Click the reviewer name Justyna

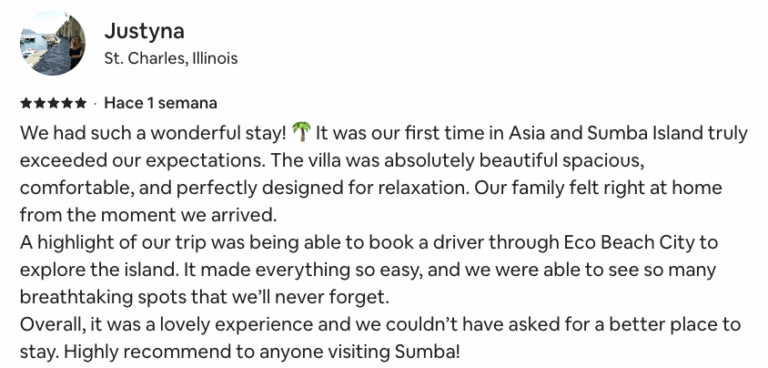coord(144,32)
